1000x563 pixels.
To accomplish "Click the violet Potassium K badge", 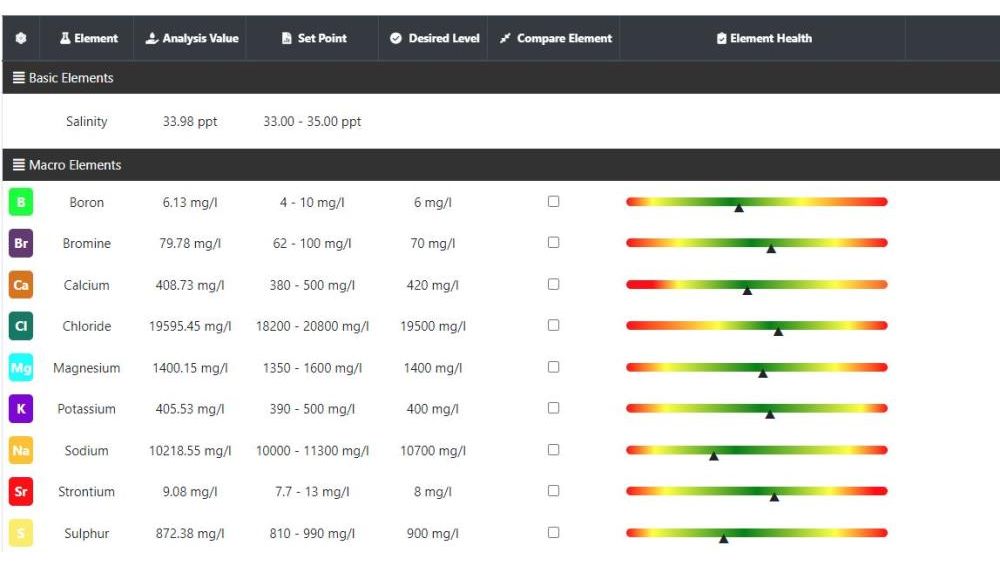I will [21, 410].
